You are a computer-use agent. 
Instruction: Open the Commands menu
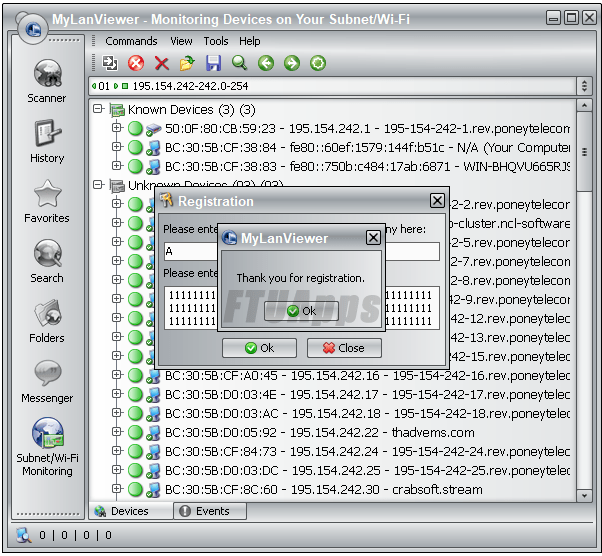coord(131,41)
